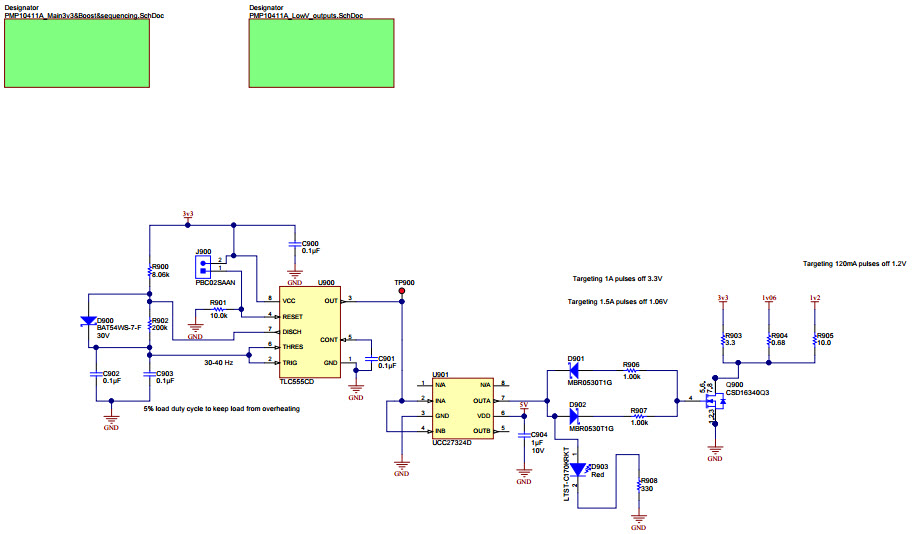Open the PMP10411A_Main3v3&Boost&sequencing.SchDoc sheet label
Image resolution: width=916 pixels, height=534 pixels.
[x=85, y=17]
